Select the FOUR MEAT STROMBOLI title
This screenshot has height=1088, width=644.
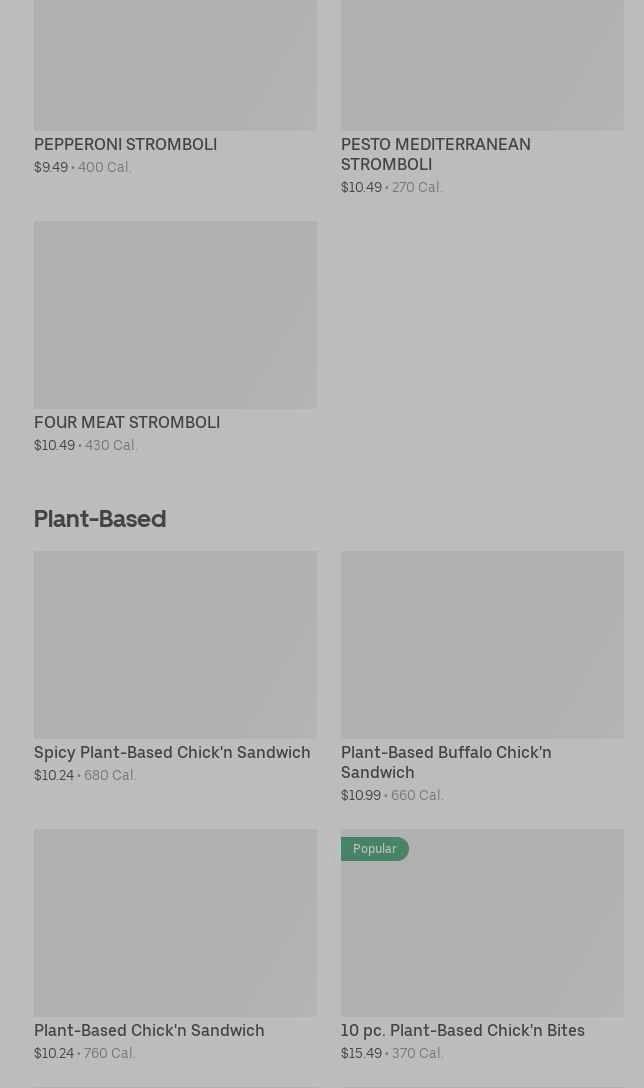coord(127,422)
